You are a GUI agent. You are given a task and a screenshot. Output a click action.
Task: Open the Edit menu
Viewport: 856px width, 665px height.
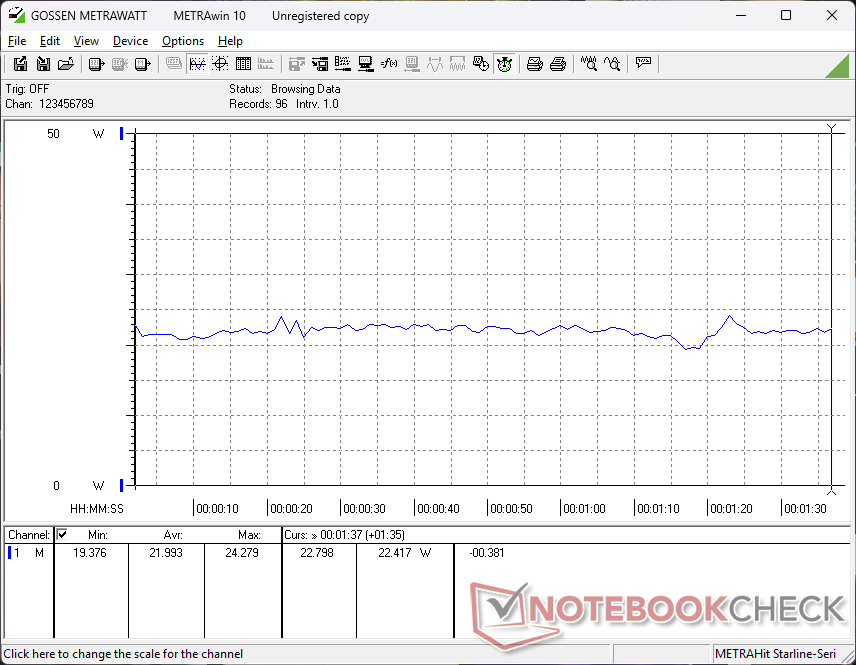[x=50, y=41]
